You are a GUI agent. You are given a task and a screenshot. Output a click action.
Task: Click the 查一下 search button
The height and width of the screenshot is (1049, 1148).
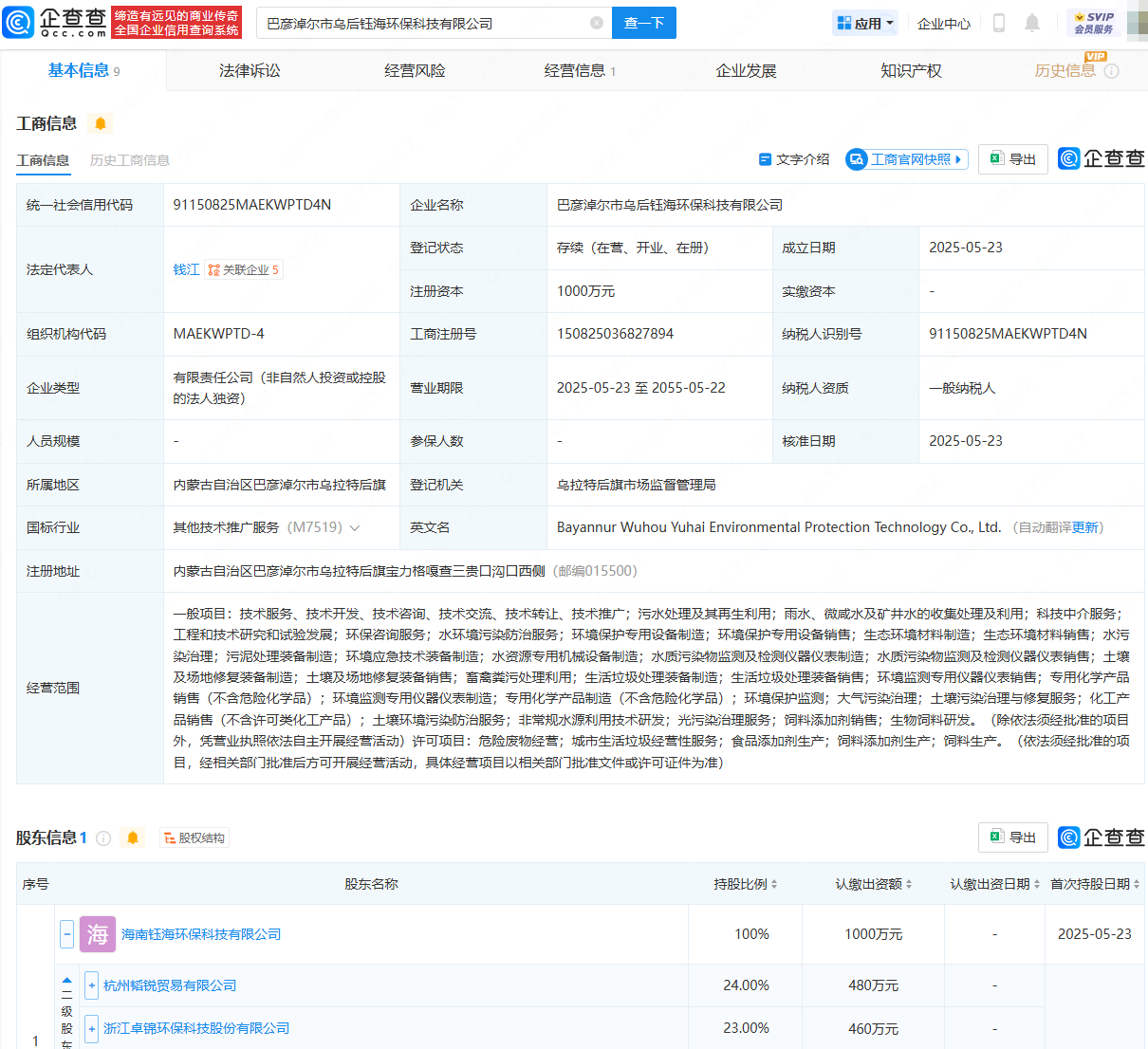644,23
